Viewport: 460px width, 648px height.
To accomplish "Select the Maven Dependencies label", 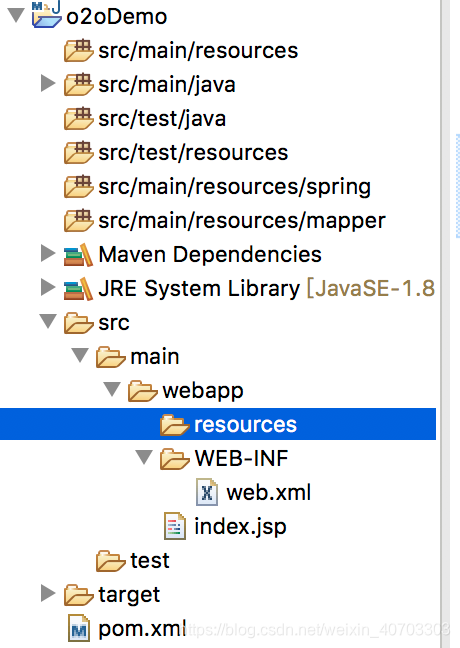I will (210, 255).
